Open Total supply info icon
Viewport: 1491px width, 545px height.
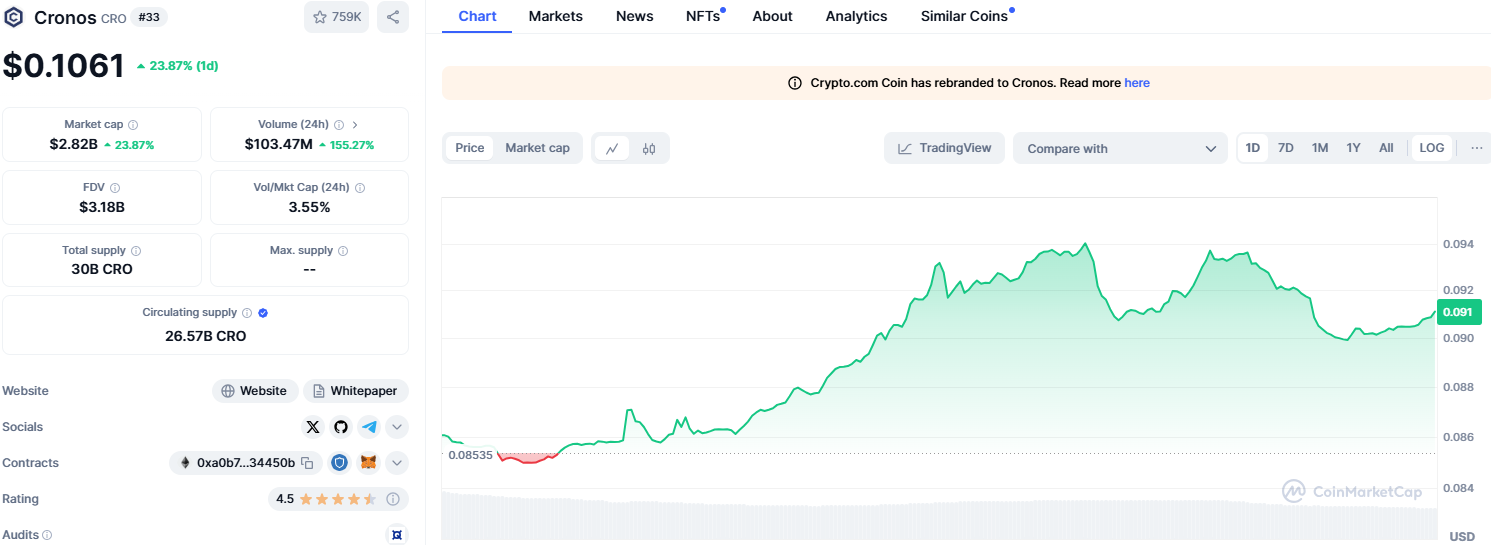(136, 251)
